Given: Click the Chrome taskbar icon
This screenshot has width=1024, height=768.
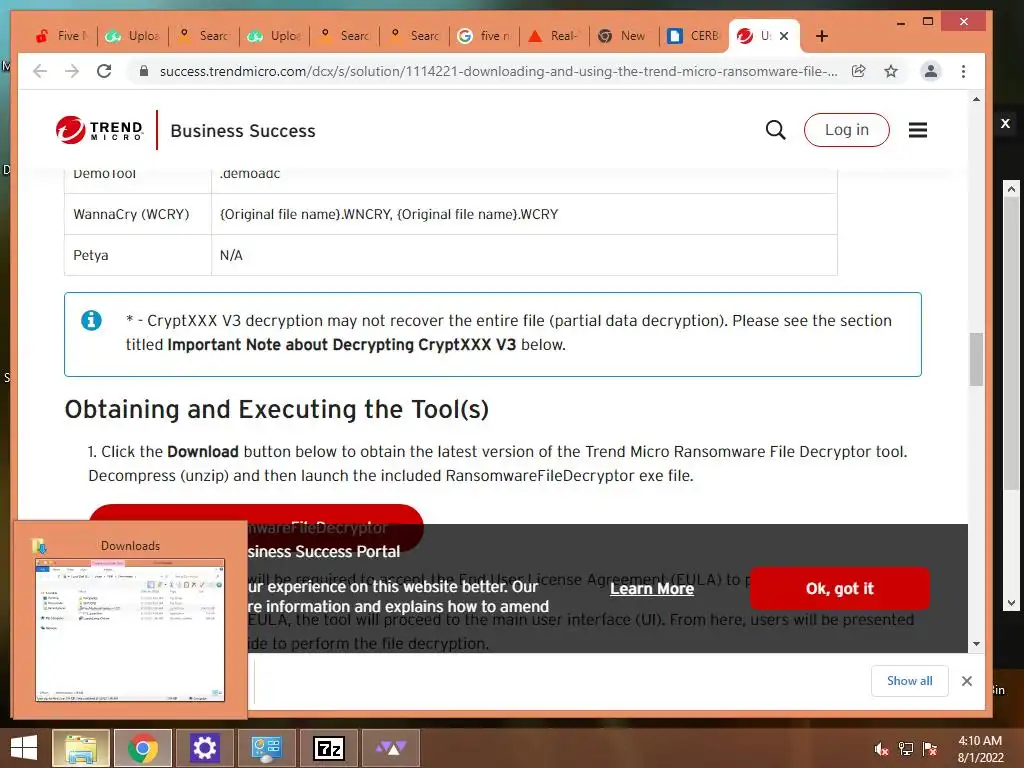Looking at the screenshot, I should point(143,748).
